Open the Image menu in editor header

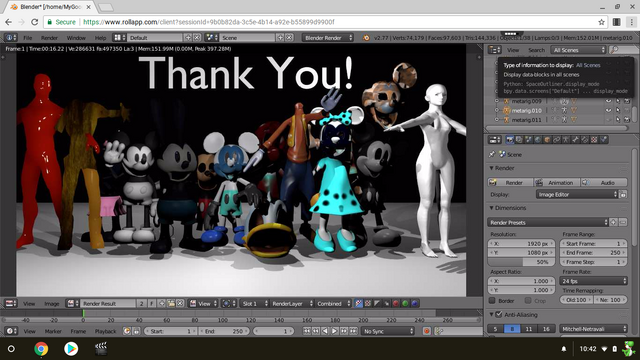tap(52, 303)
